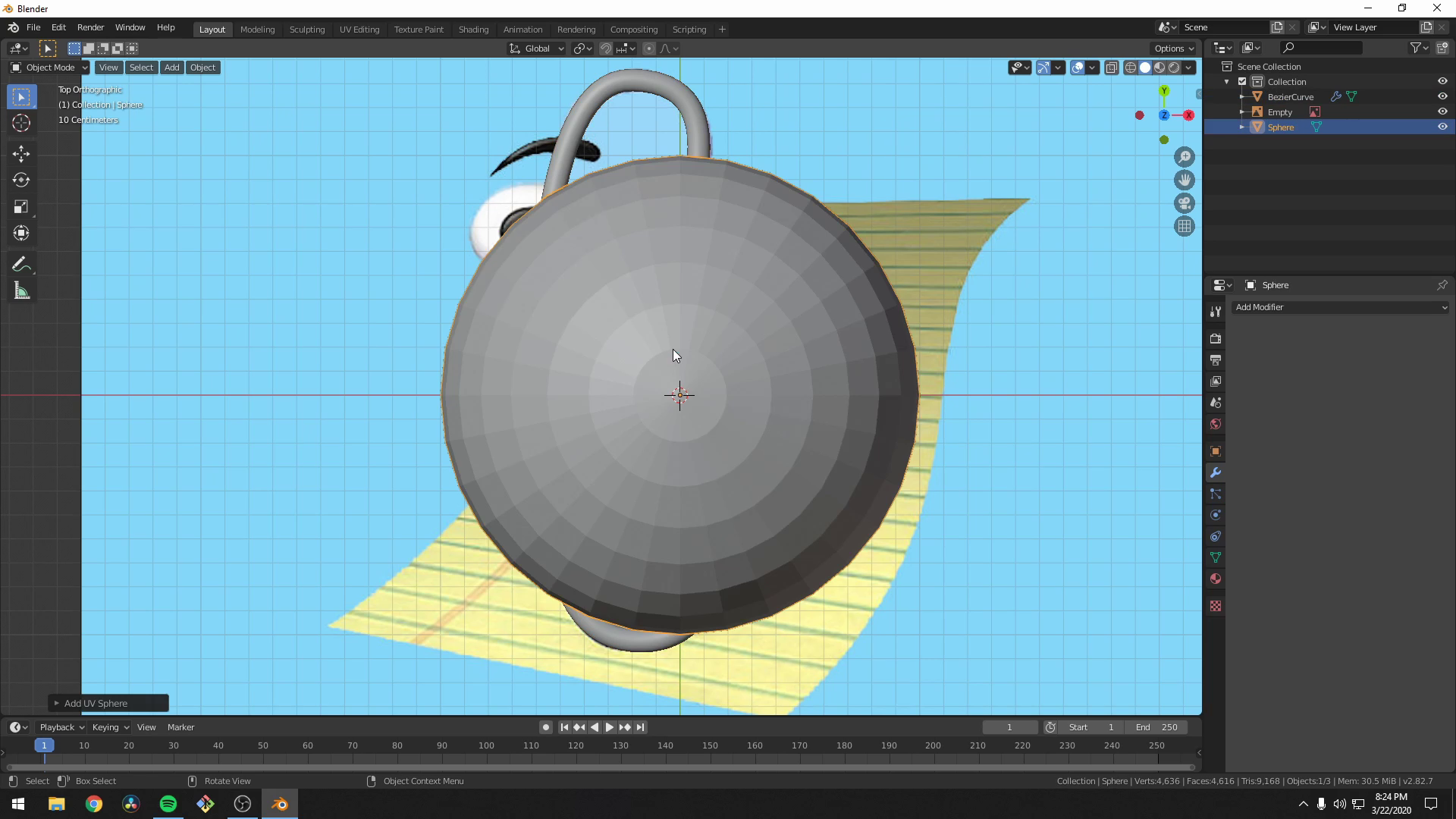Click the Add Modifier button
The image size is (1456, 819).
(x=1340, y=307)
